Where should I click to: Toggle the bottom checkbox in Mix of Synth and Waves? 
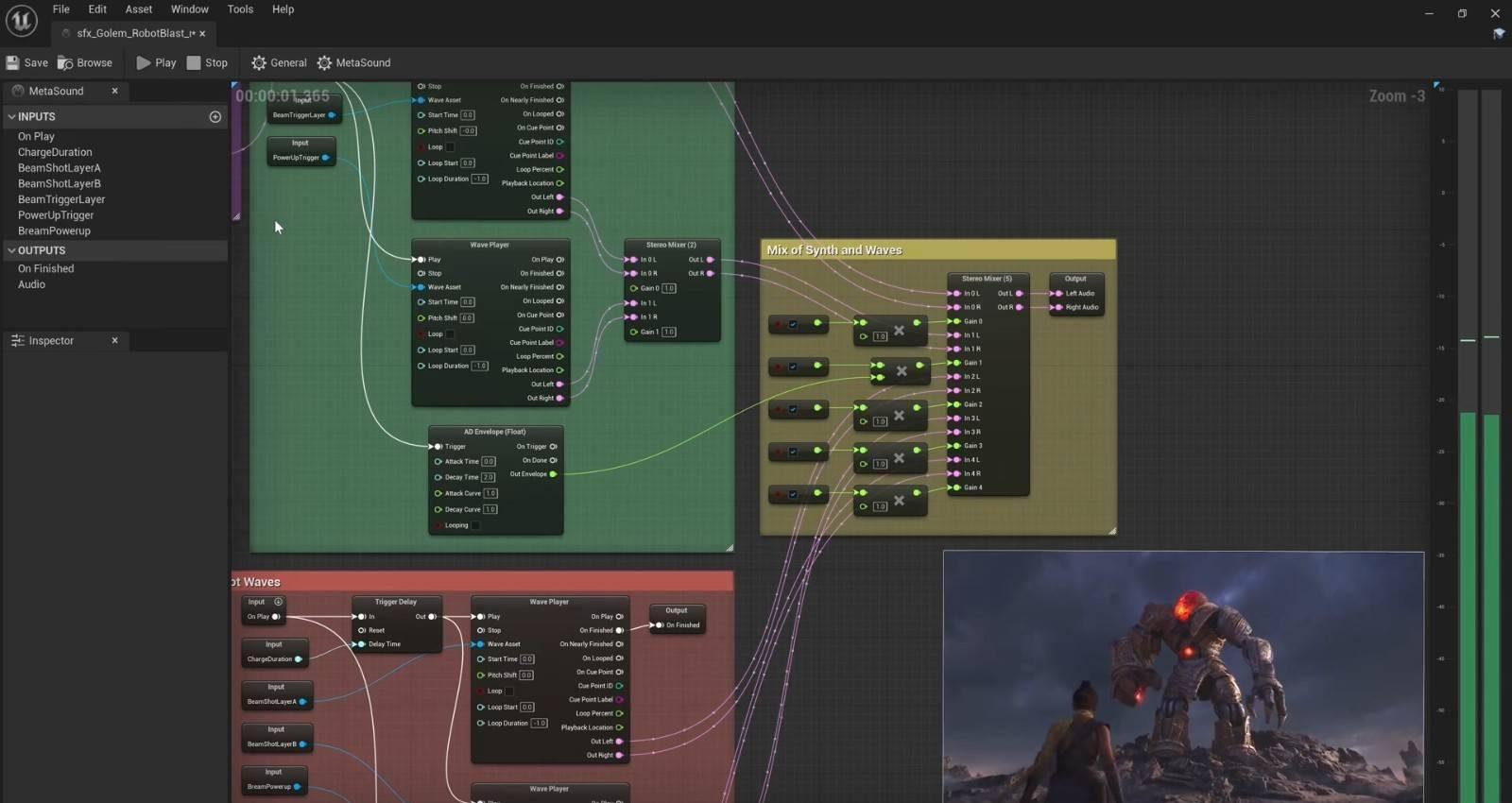click(793, 494)
